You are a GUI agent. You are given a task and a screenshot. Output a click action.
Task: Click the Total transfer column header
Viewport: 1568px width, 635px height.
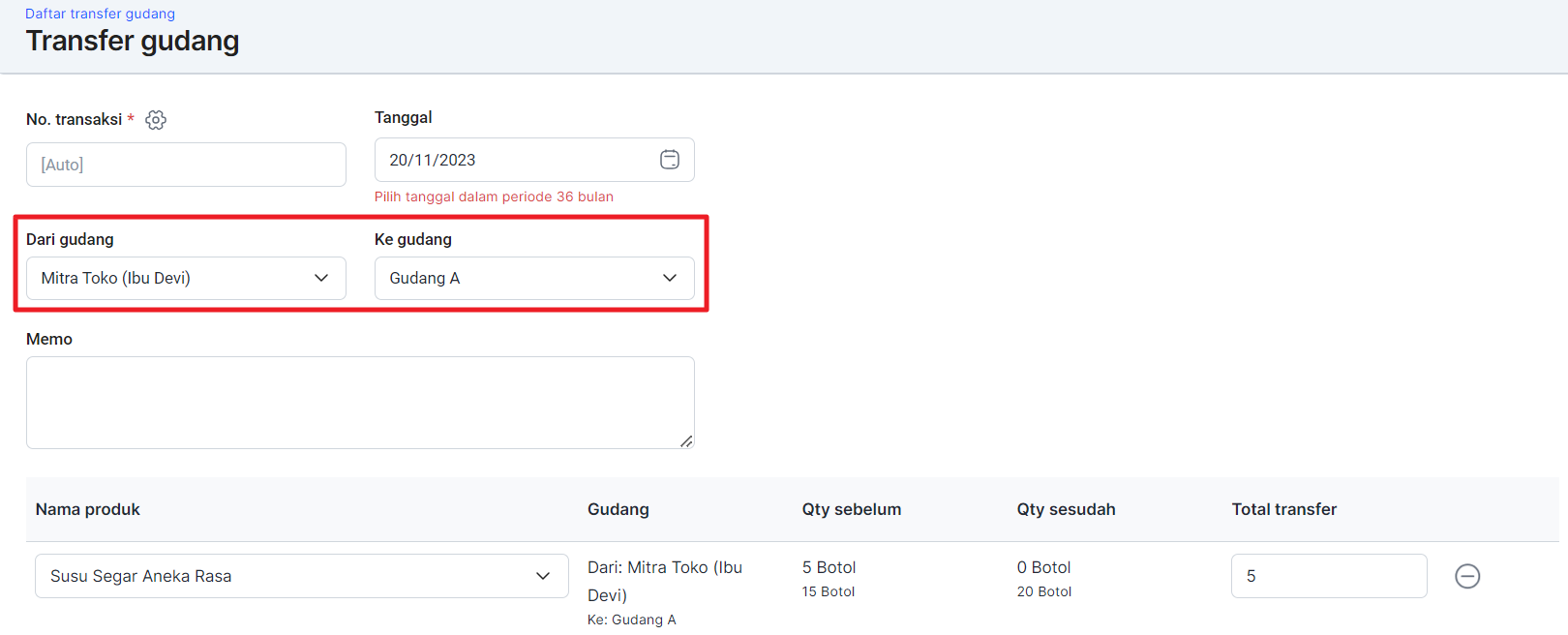point(1284,509)
